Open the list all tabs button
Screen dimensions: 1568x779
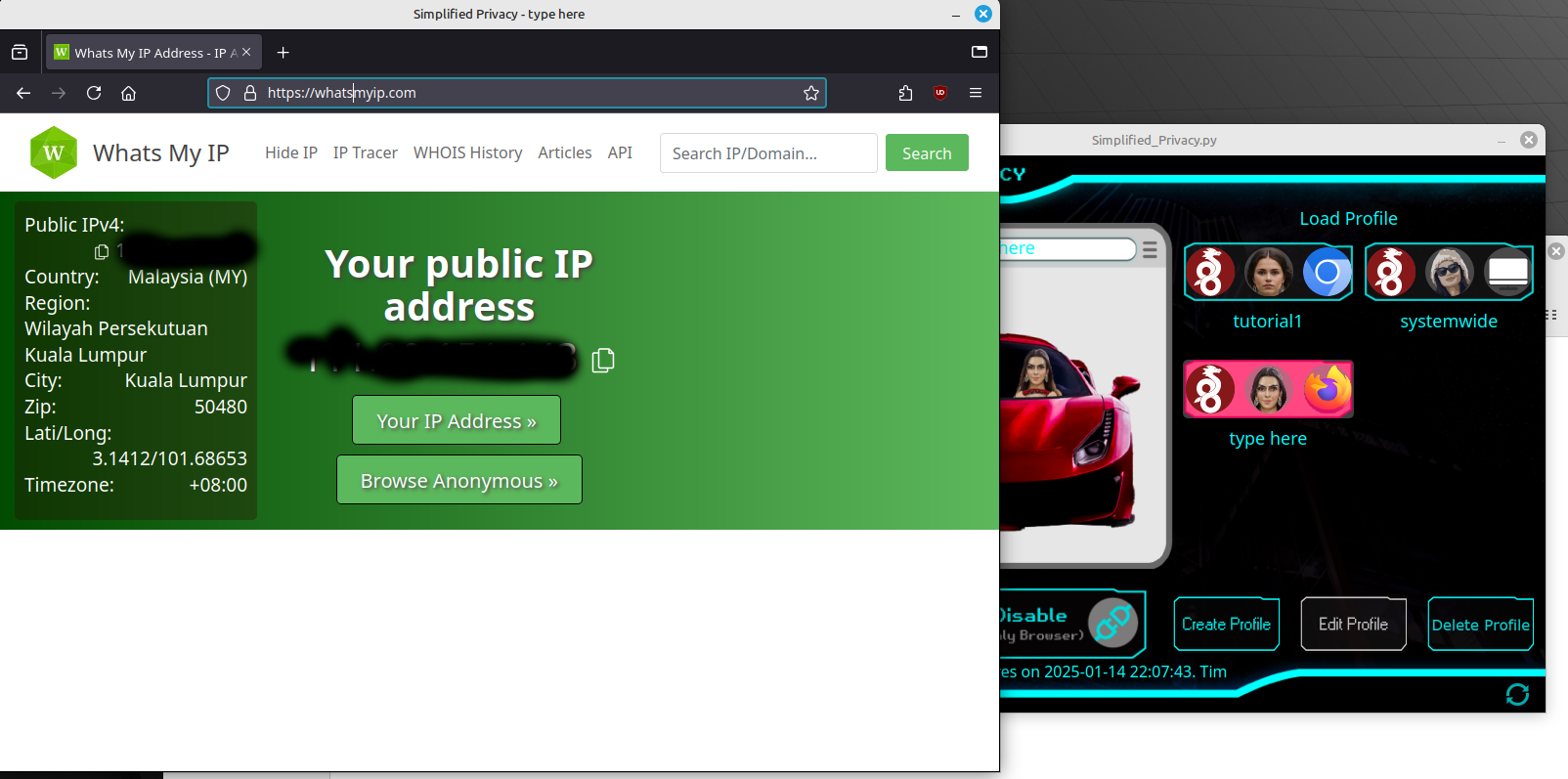(x=979, y=53)
